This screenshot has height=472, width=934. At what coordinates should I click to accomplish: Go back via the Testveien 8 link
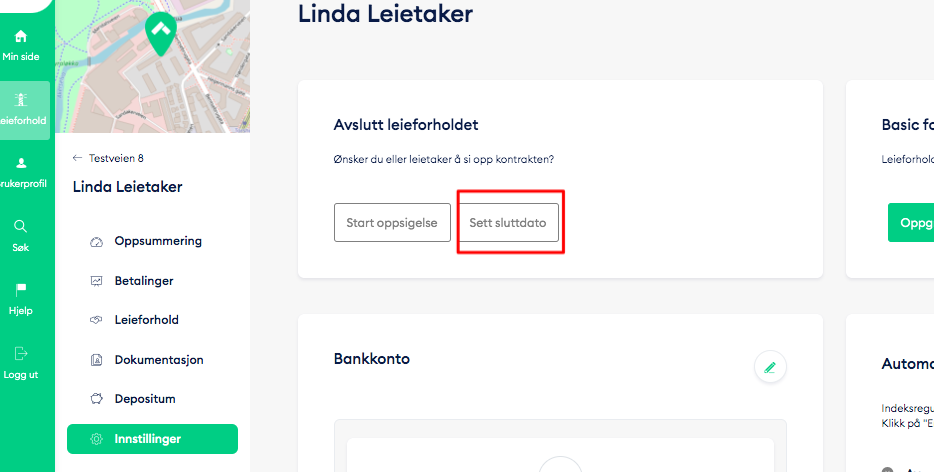(x=108, y=158)
